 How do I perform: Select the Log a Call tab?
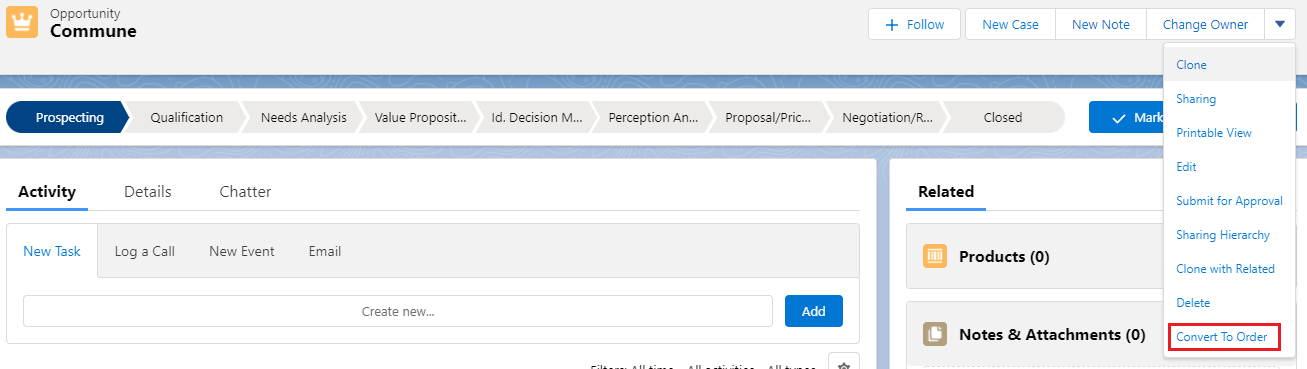(x=145, y=251)
